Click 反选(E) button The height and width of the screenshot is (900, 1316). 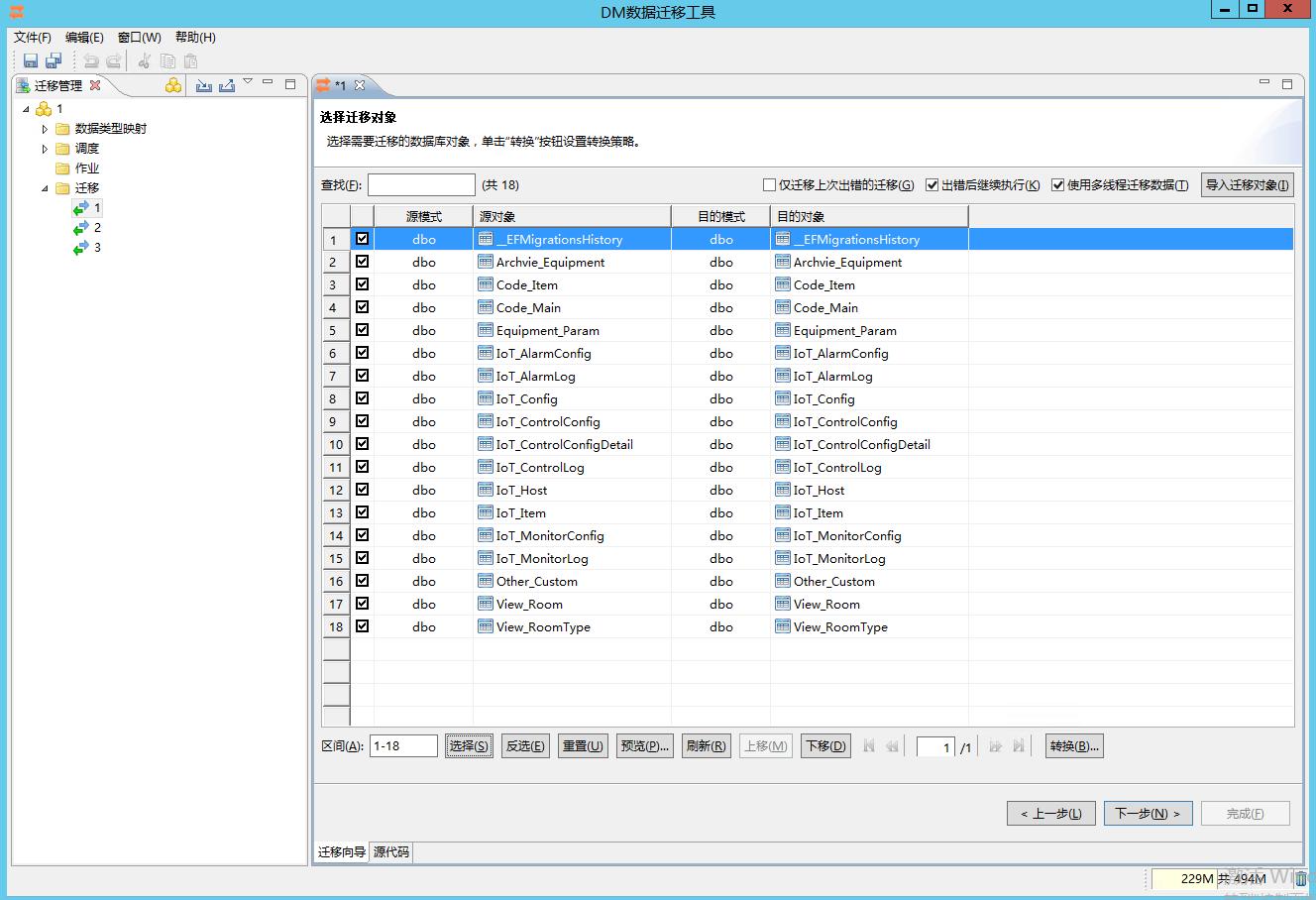[x=525, y=746]
